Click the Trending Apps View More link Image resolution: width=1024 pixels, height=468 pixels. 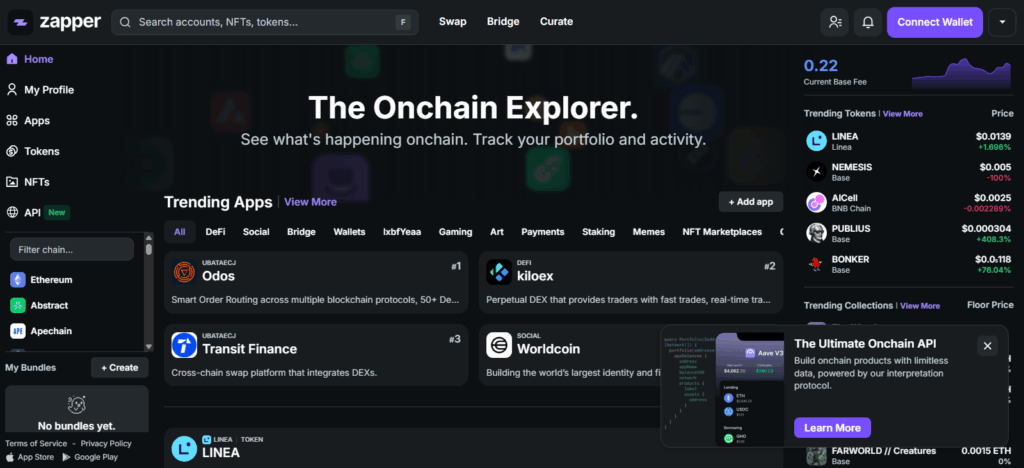click(x=310, y=202)
